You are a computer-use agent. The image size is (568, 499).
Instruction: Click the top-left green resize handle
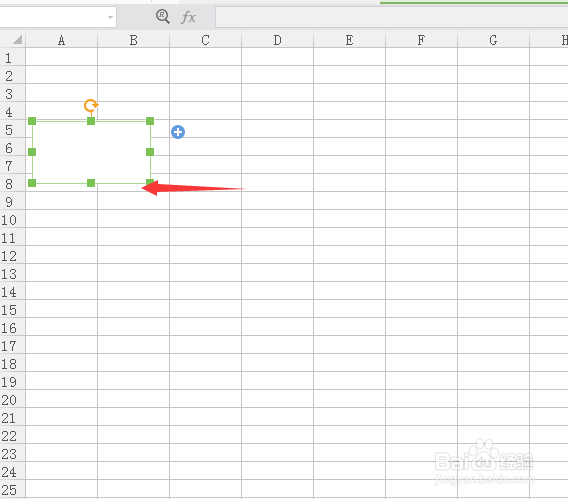32,121
